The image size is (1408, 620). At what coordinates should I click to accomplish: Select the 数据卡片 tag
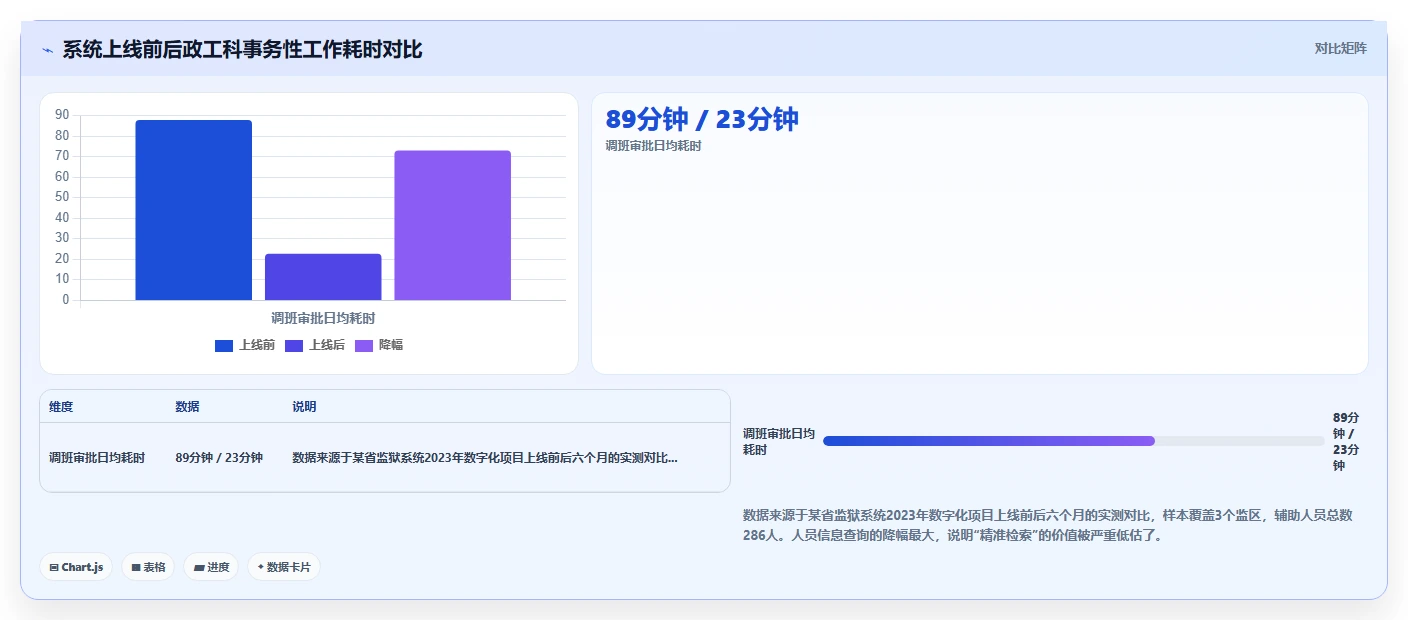(x=284, y=567)
